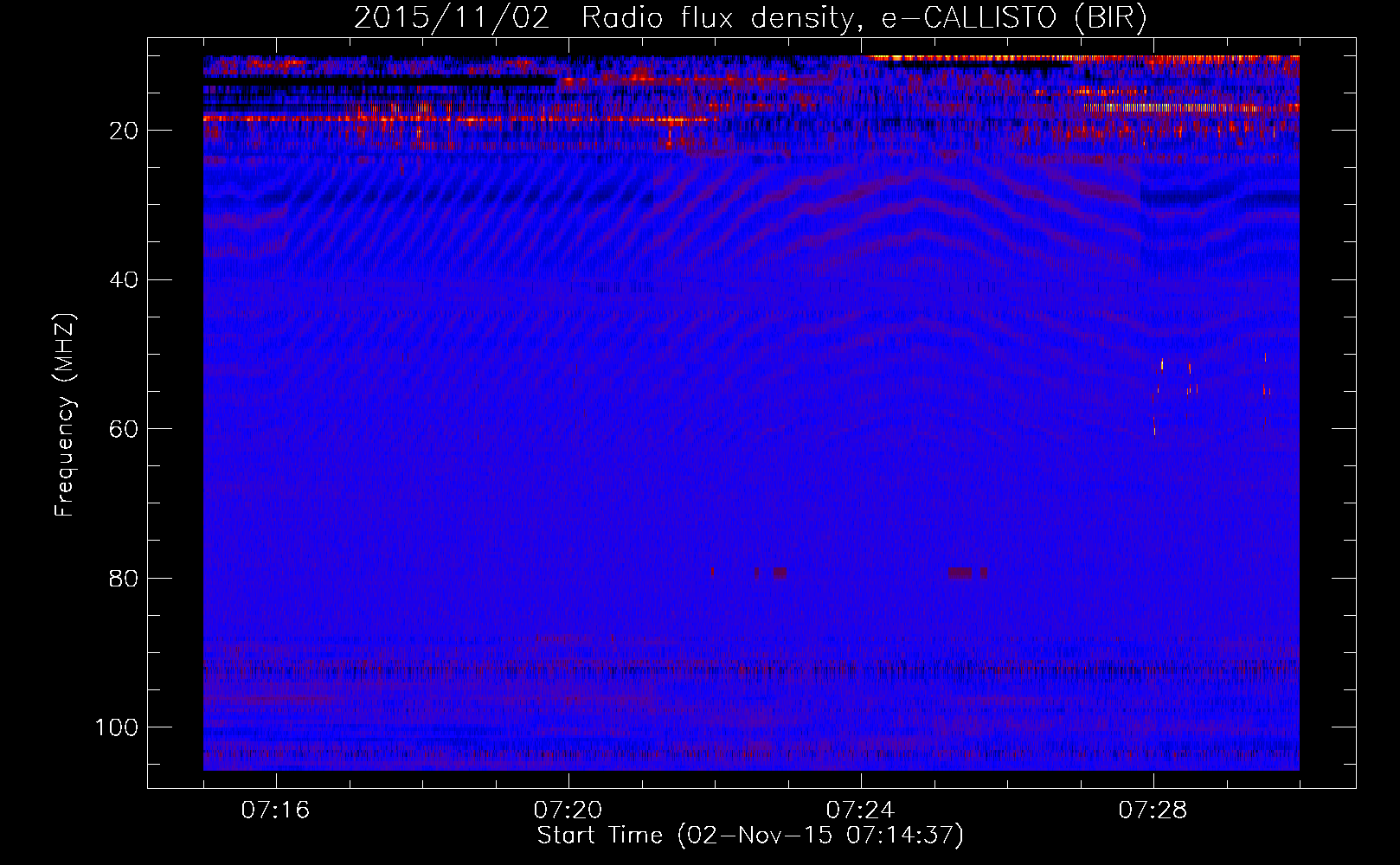Click the 'Start Time (02-Nov-15 07:14:37)' label
Screen dimensions: 1400x865
coord(750,836)
